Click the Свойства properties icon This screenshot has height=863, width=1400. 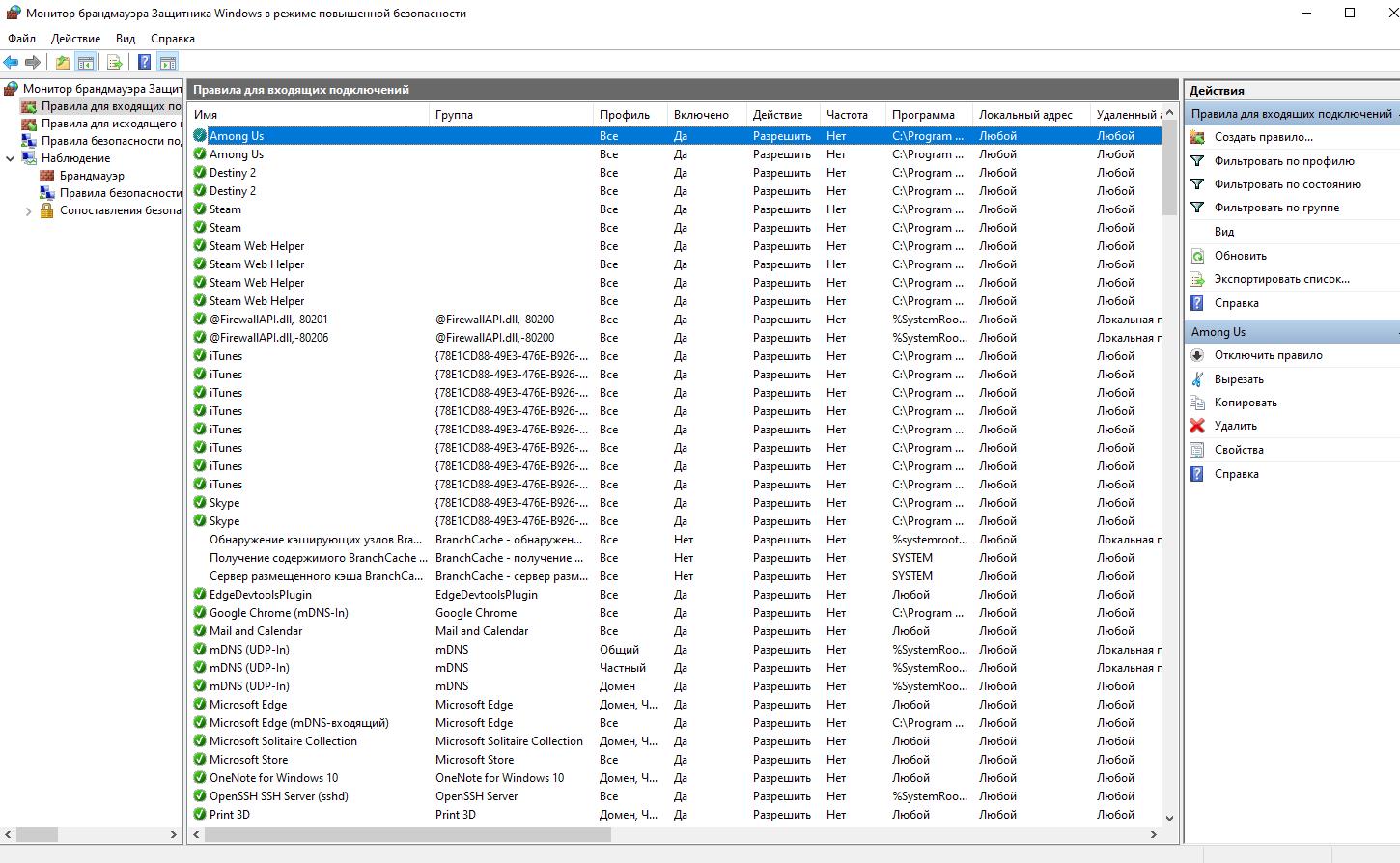click(1197, 450)
